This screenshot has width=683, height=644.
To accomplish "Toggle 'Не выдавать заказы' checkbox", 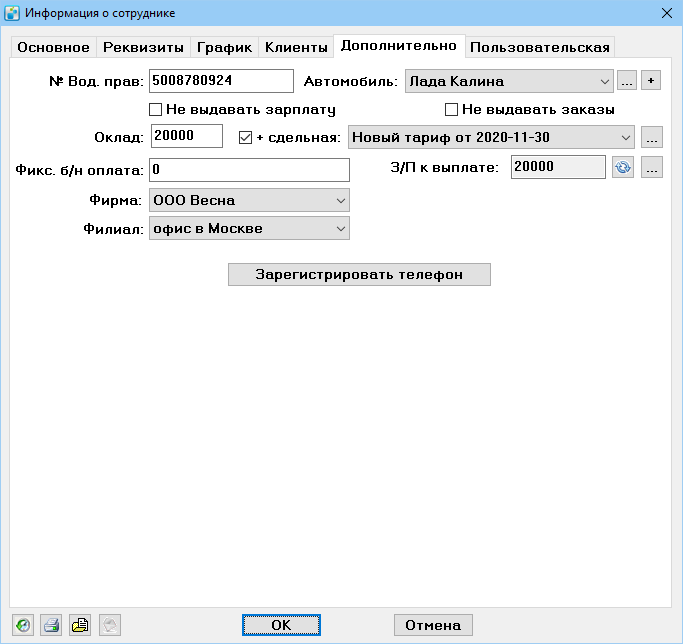I will (x=451, y=109).
